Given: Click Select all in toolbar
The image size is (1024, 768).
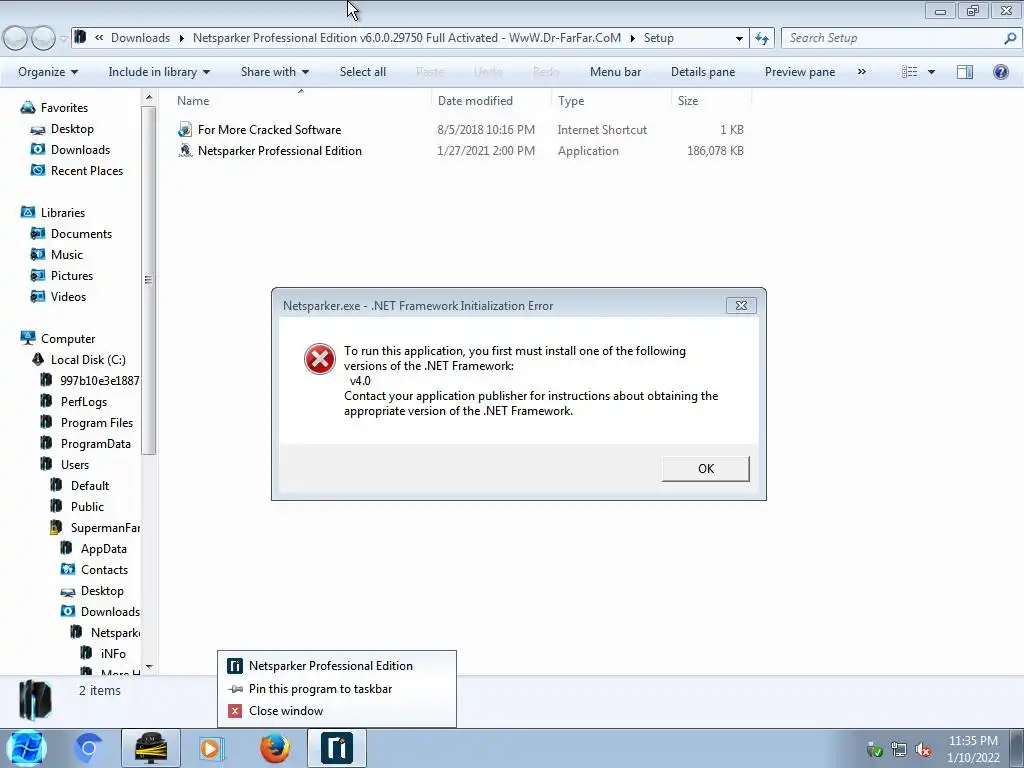Looking at the screenshot, I should [x=362, y=72].
